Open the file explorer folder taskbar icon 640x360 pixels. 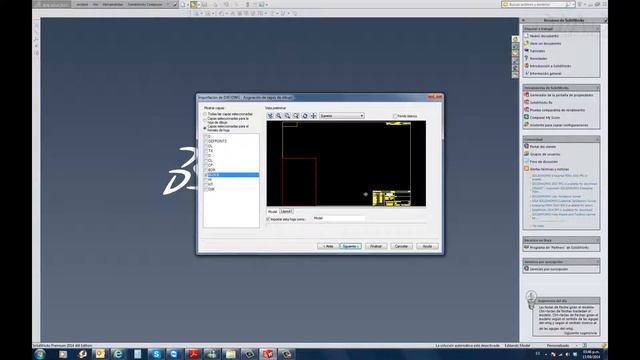tap(231, 354)
